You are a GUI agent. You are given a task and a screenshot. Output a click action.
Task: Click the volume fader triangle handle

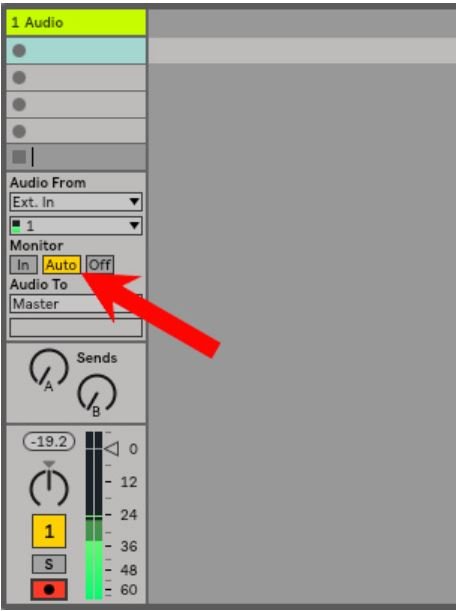(112, 449)
